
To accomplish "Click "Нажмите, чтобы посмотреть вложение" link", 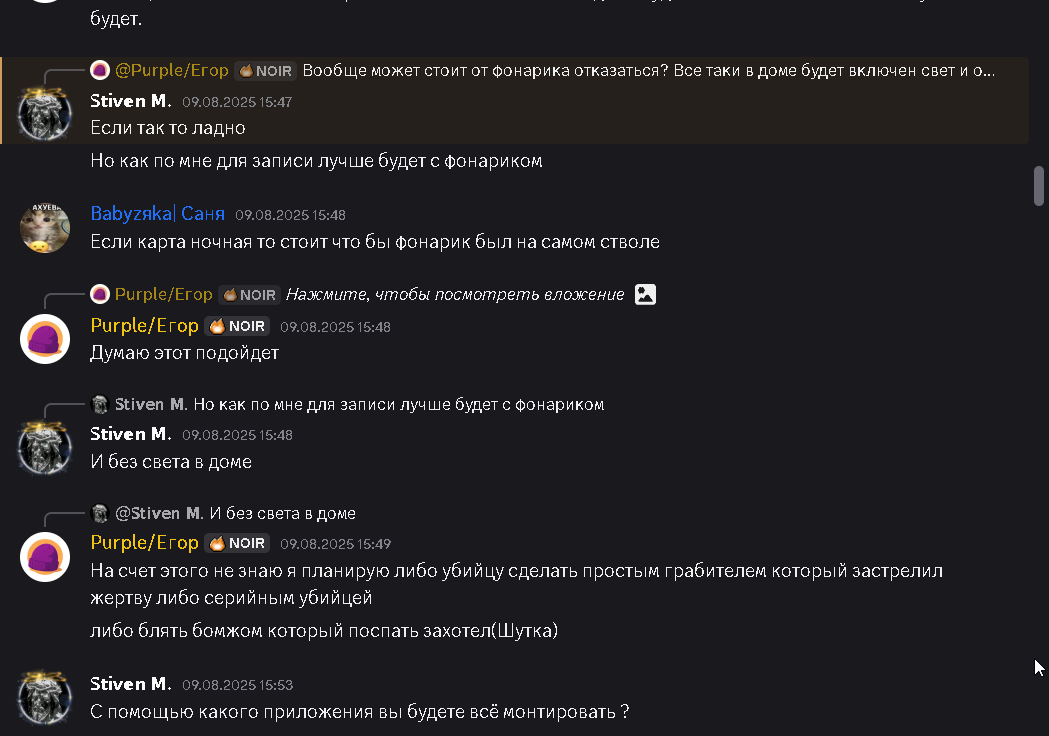I will point(455,295).
